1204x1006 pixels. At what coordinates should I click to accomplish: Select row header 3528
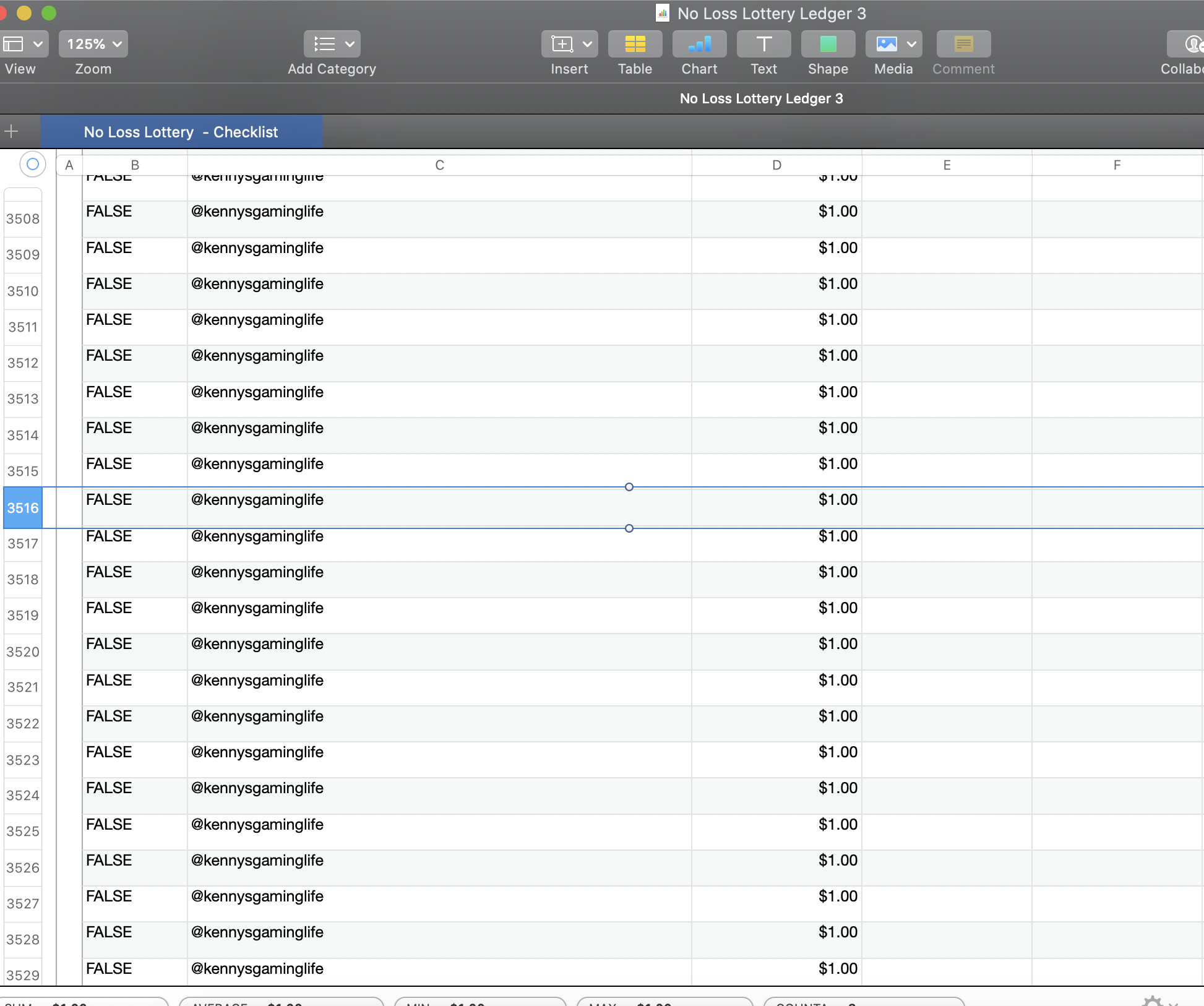coord(23,940)
